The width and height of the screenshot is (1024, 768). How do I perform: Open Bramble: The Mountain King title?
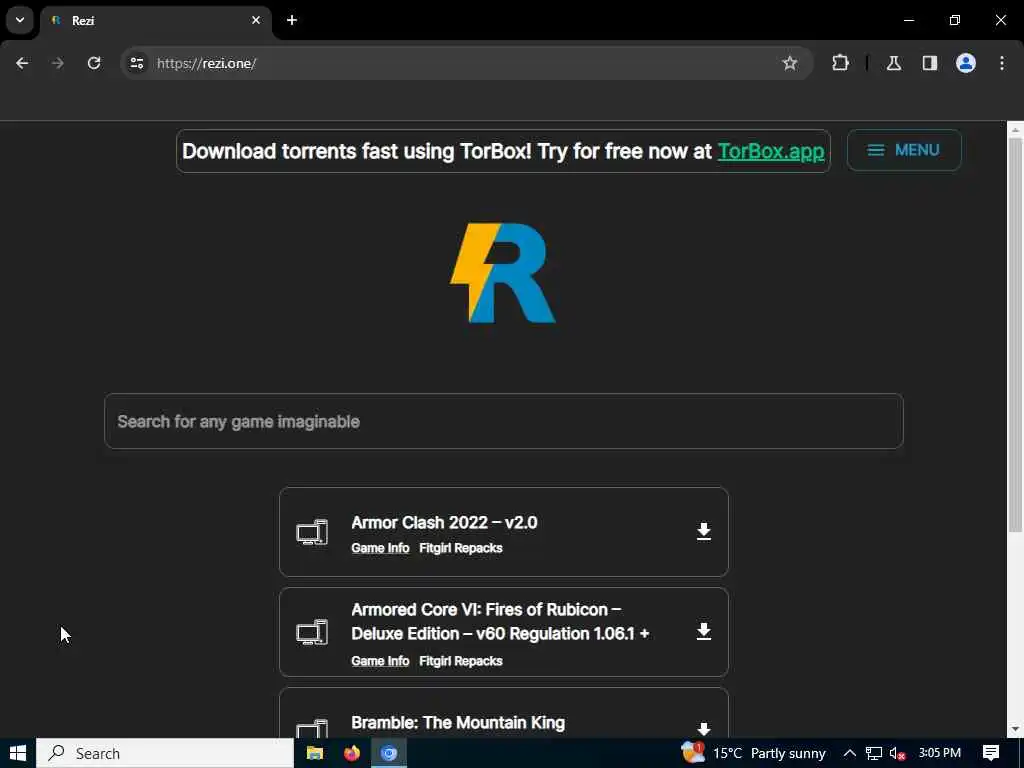coord(458,723)
